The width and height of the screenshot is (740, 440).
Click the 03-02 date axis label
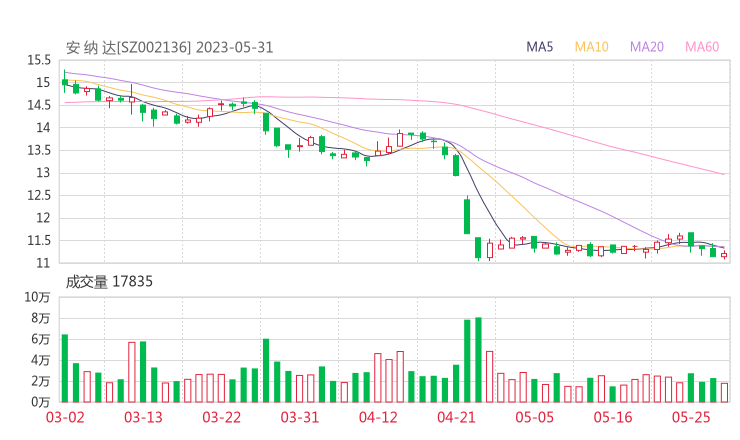point(65,417)
